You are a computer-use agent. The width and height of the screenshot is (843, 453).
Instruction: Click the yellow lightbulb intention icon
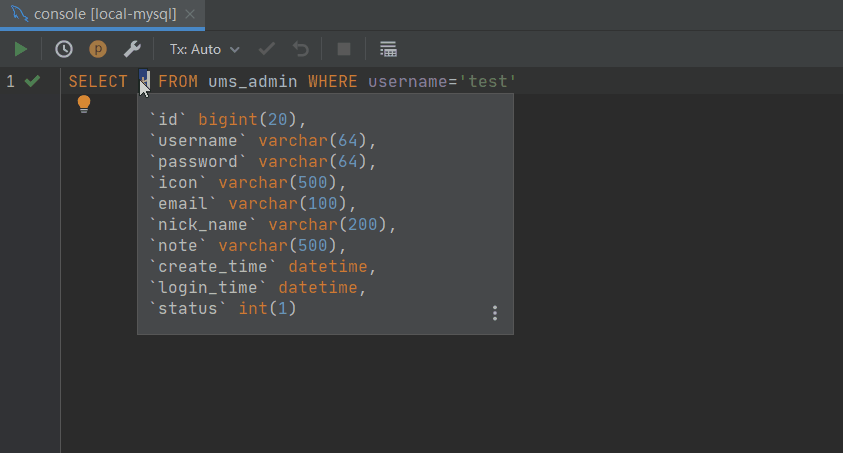tap(84, 104)
